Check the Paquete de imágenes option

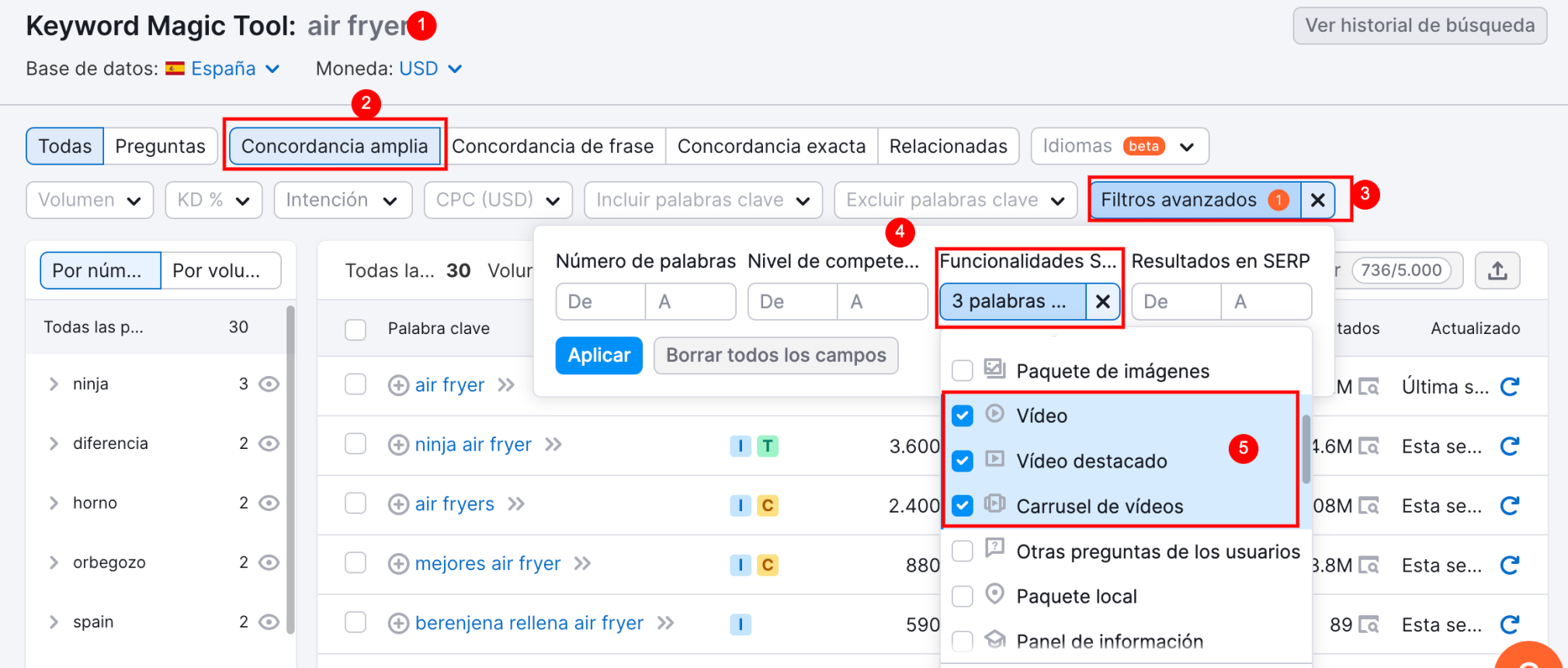coord(963,371)
